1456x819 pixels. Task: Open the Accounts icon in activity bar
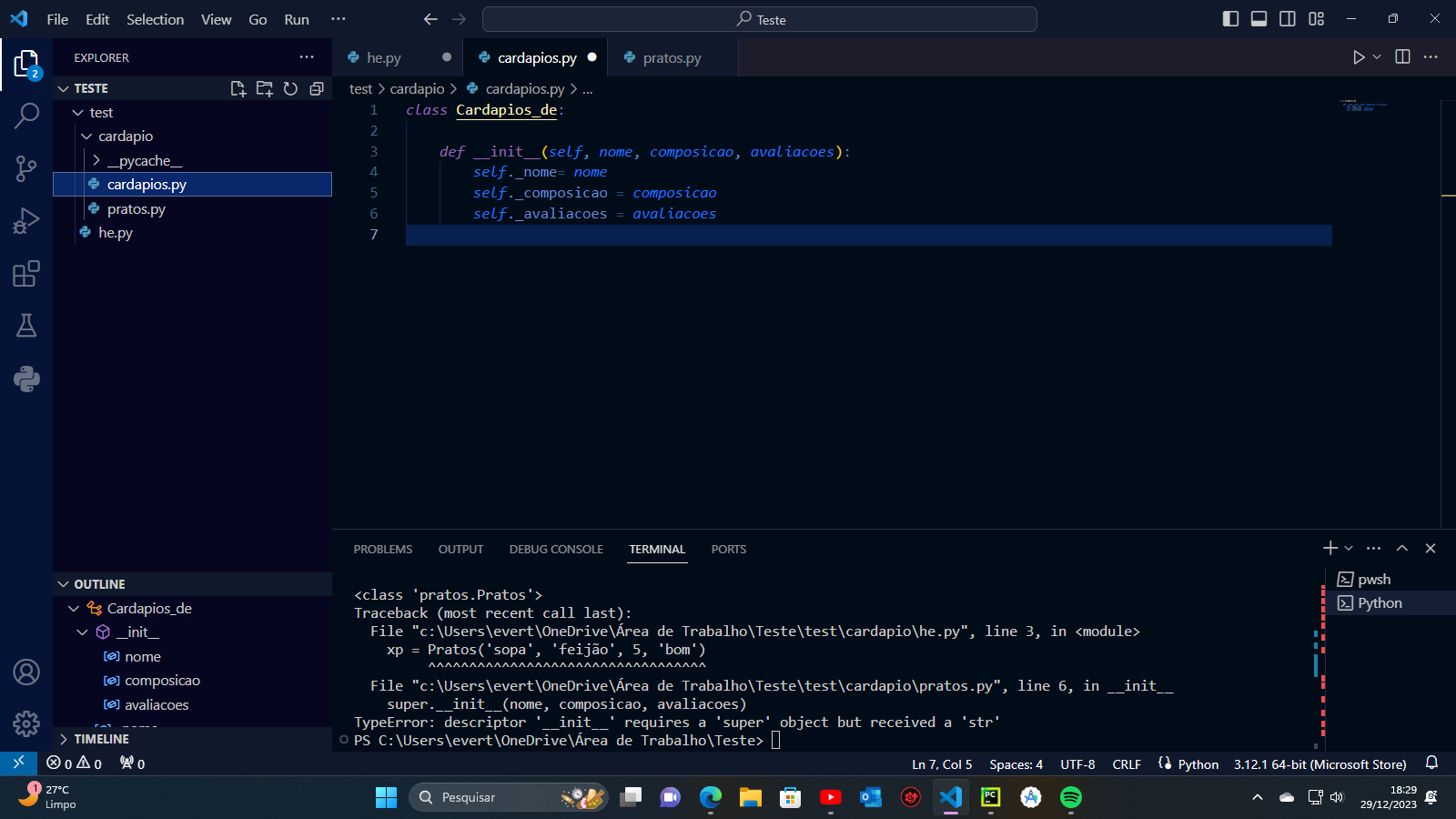click(x=26, y=672)
